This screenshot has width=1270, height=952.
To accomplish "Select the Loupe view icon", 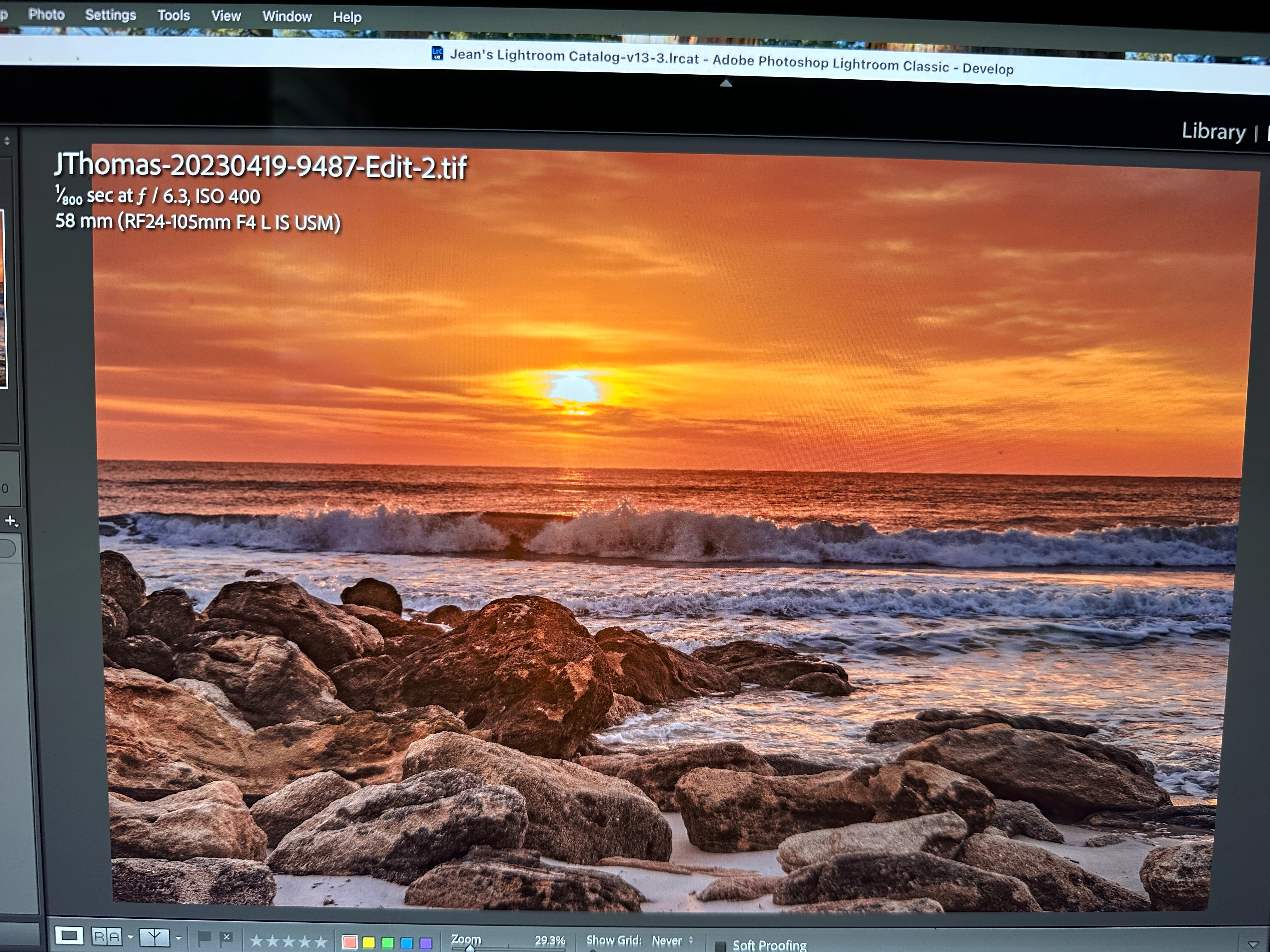I will point(69,936).
